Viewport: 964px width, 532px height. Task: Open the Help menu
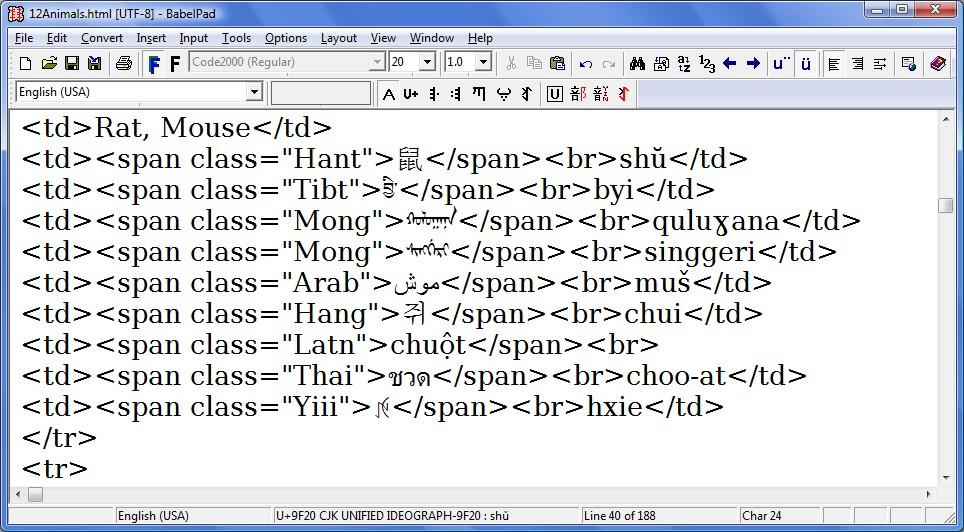pyautogui.click(x=480, y=38)
